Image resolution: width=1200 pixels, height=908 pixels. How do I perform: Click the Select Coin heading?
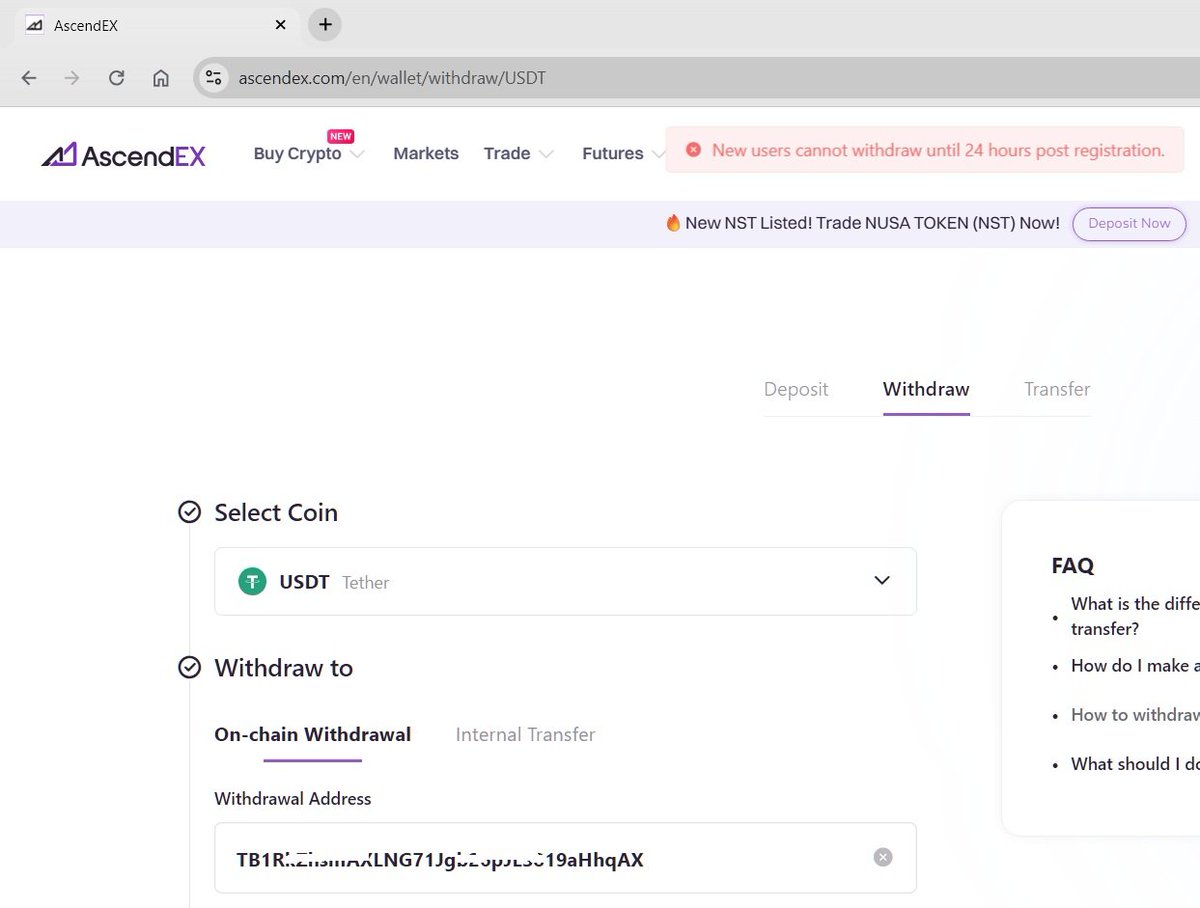click(276, 512)
